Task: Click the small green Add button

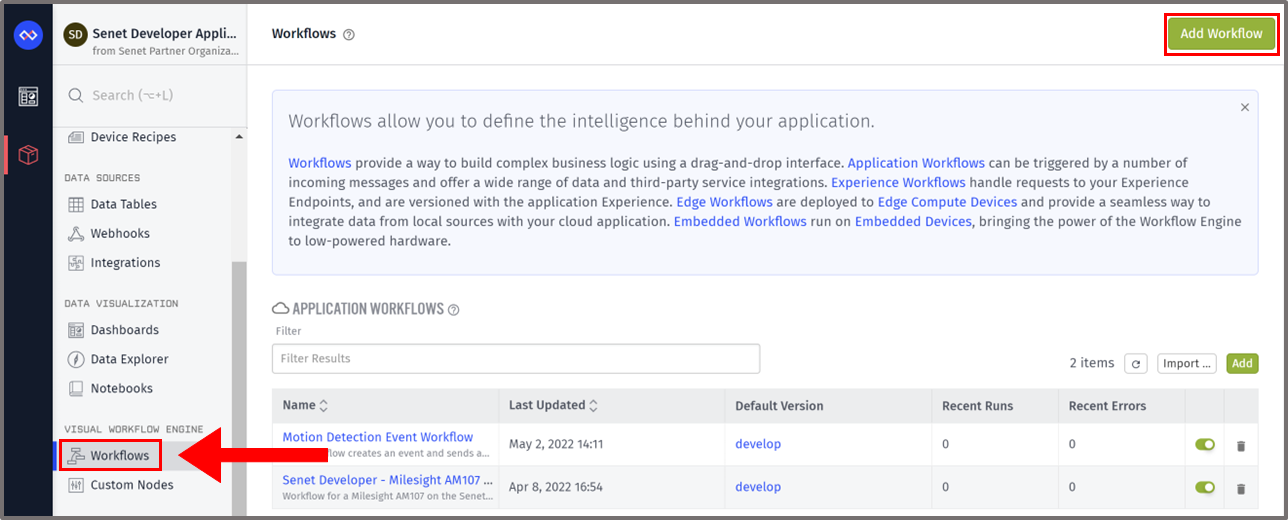Action: click(x=1242, y=364)
